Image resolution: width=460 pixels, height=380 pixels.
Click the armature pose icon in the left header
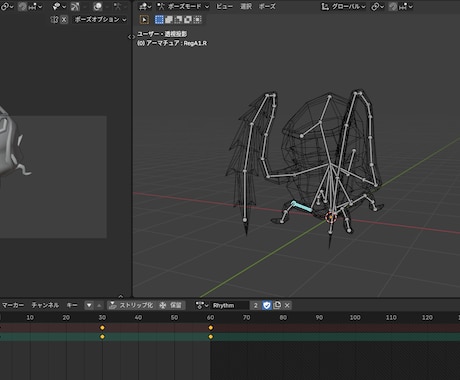click(x=117, y=6)
